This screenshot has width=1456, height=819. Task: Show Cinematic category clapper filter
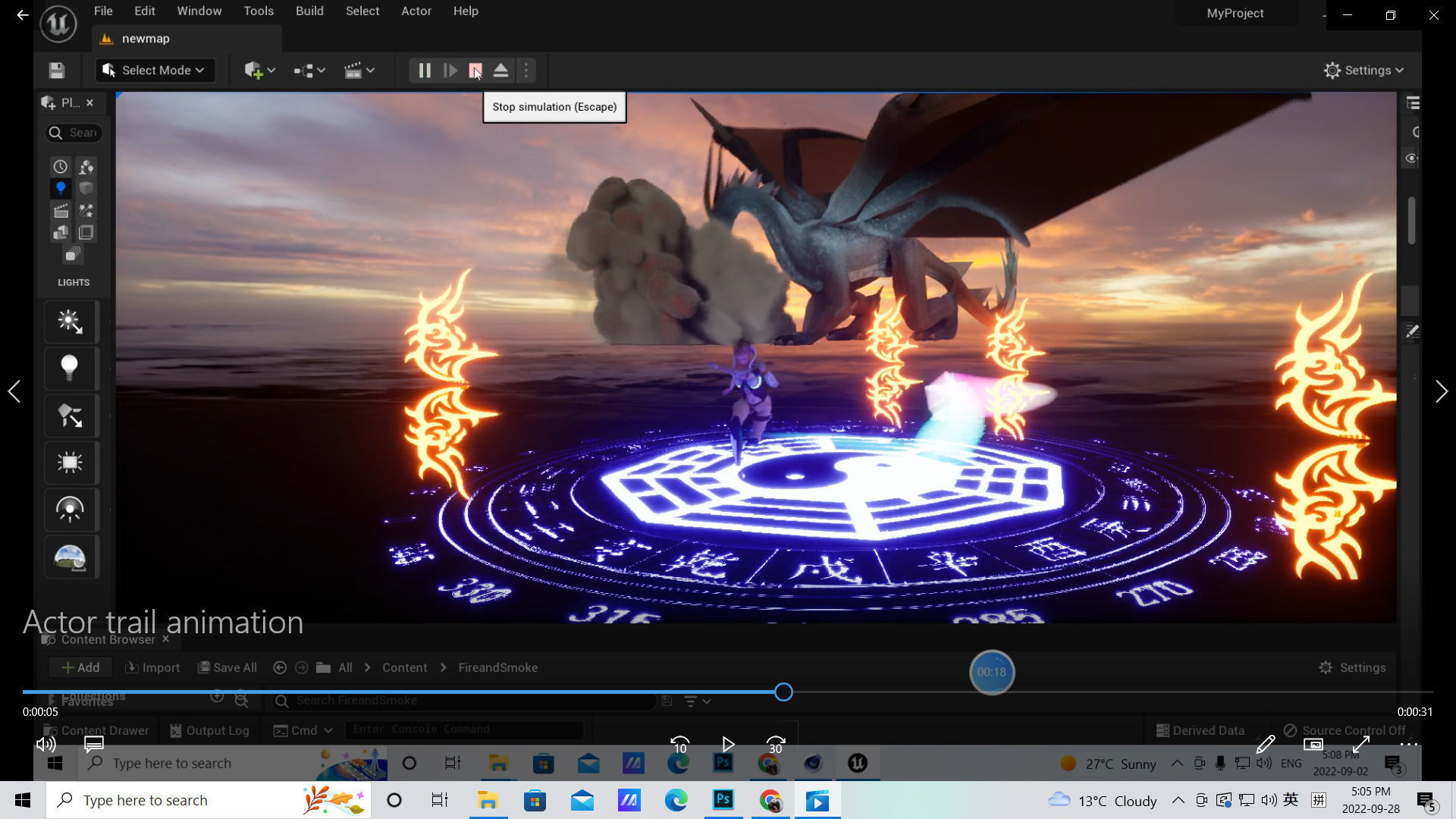click(x=61, y=211)
